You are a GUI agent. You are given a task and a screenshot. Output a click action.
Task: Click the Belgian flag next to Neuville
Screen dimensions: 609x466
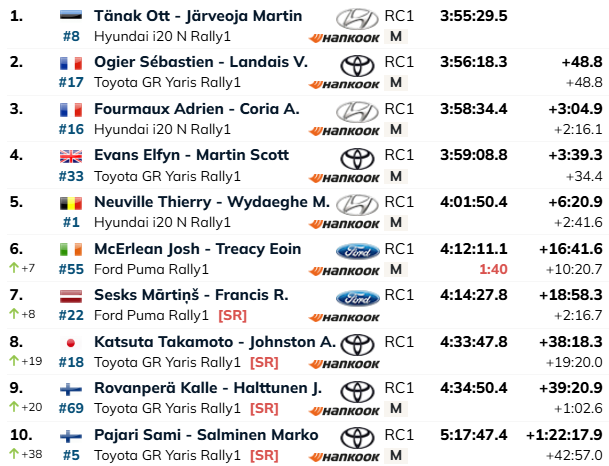(71, 203)
